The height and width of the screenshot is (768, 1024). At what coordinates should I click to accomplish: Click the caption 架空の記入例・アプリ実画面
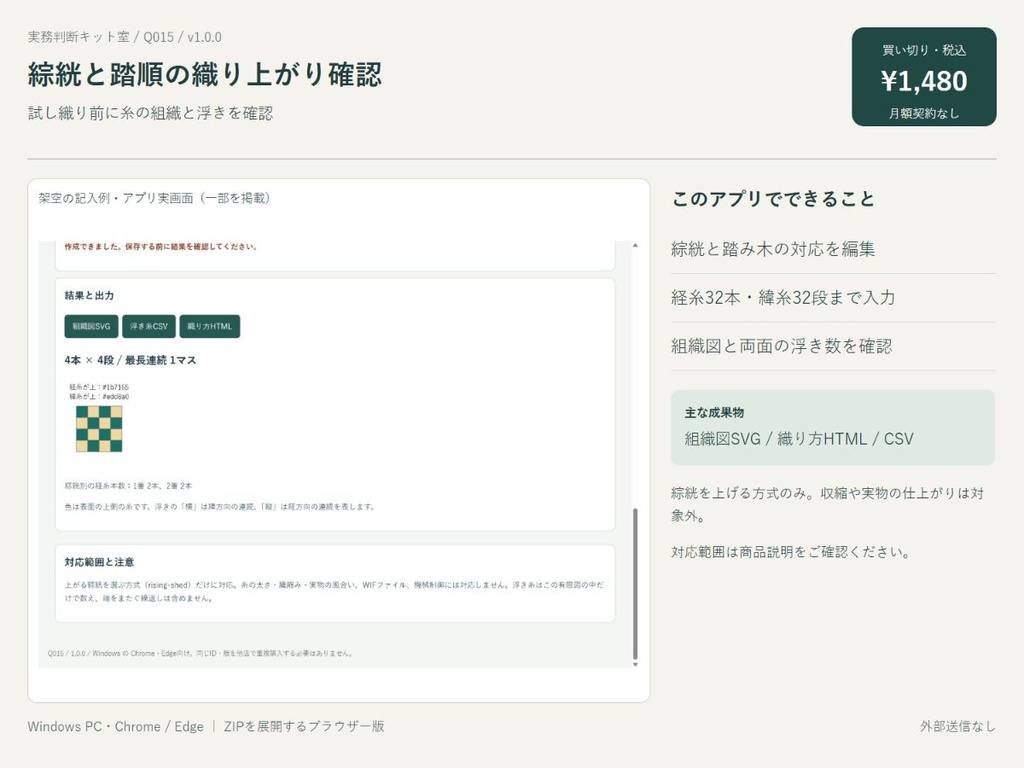coord(154,198)
